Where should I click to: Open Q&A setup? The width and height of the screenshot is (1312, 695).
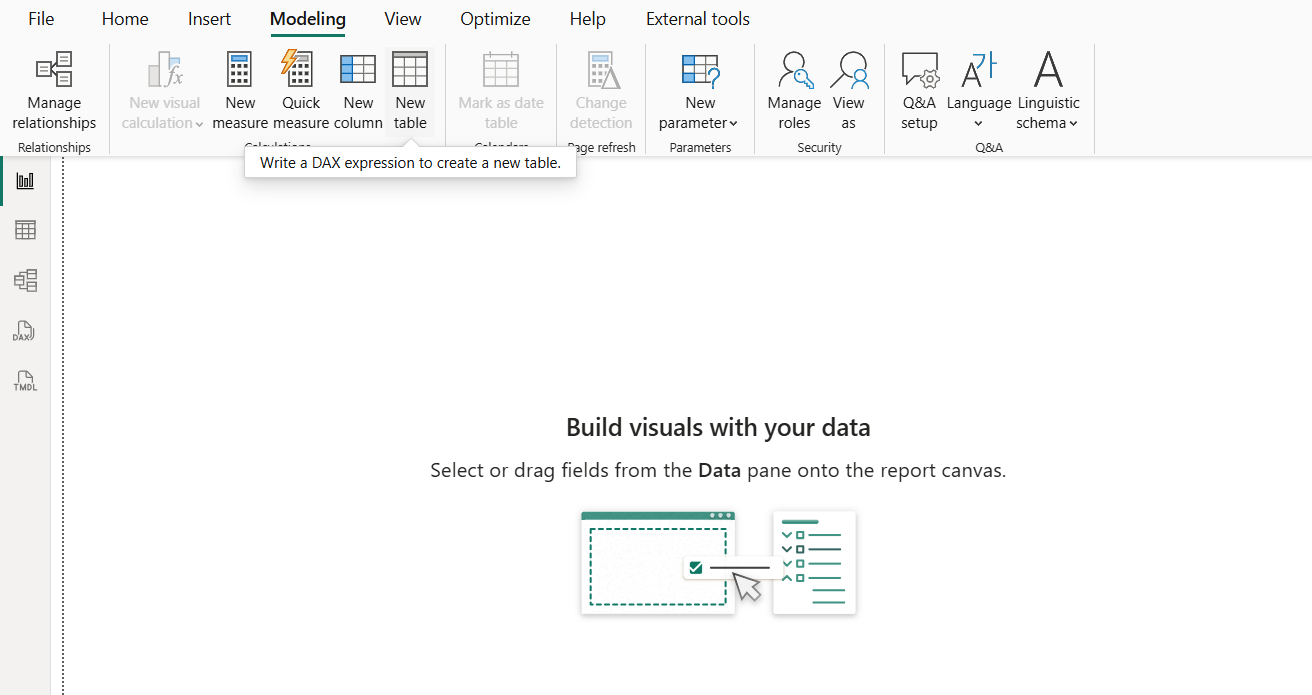tap(919, 92)
